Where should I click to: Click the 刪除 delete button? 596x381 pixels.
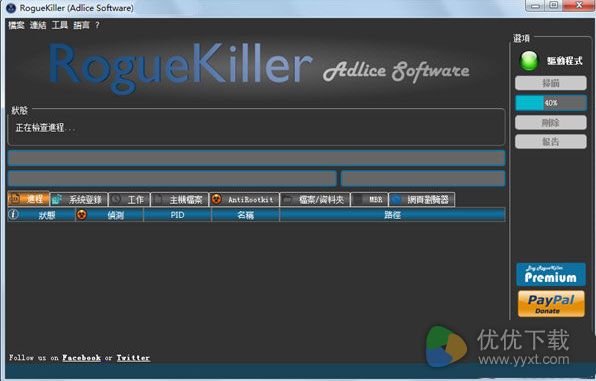point(551,122)
